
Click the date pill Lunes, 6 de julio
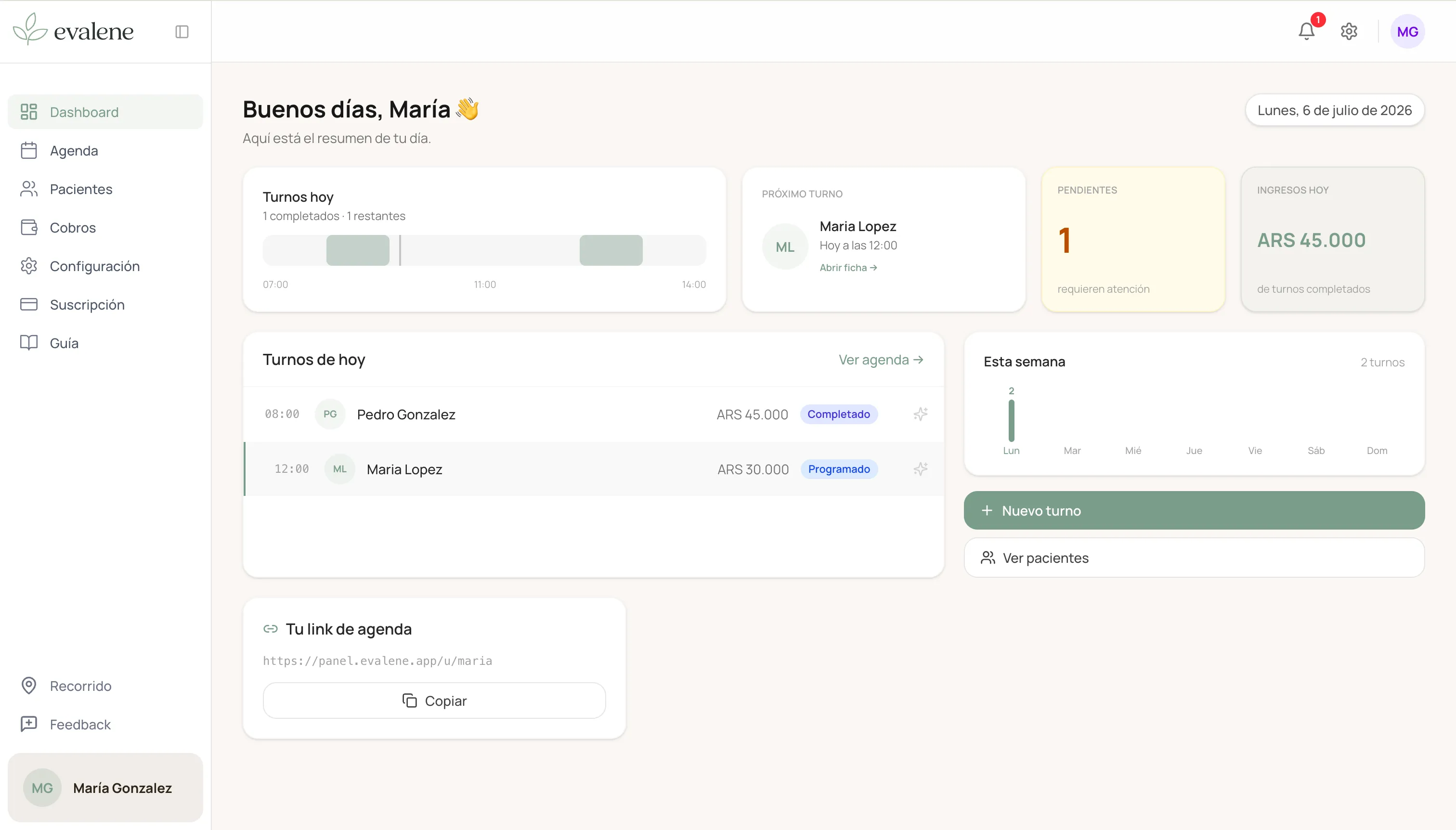(1334, 110)
